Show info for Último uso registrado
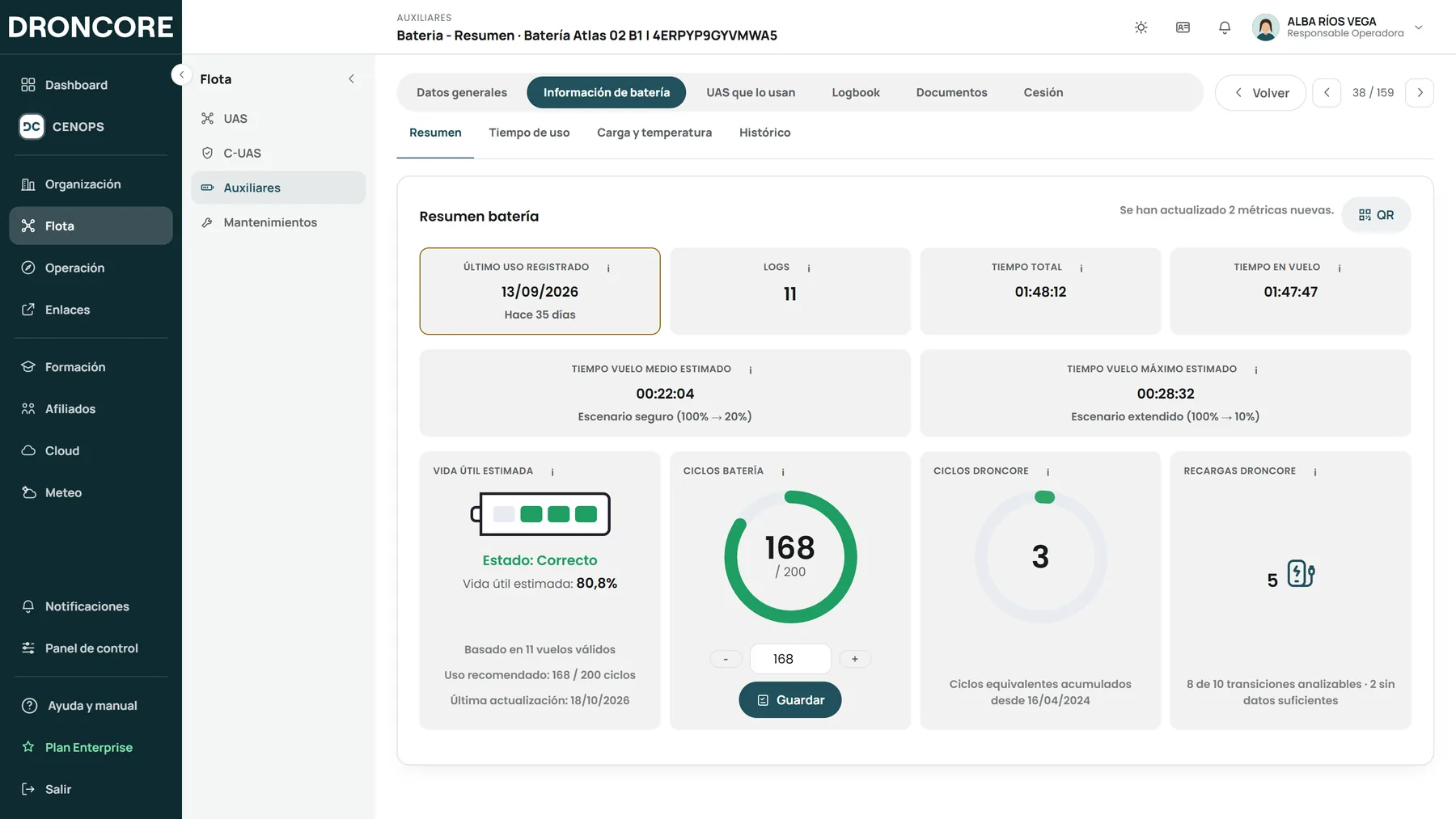The image size is (1456, 819). 608,268
